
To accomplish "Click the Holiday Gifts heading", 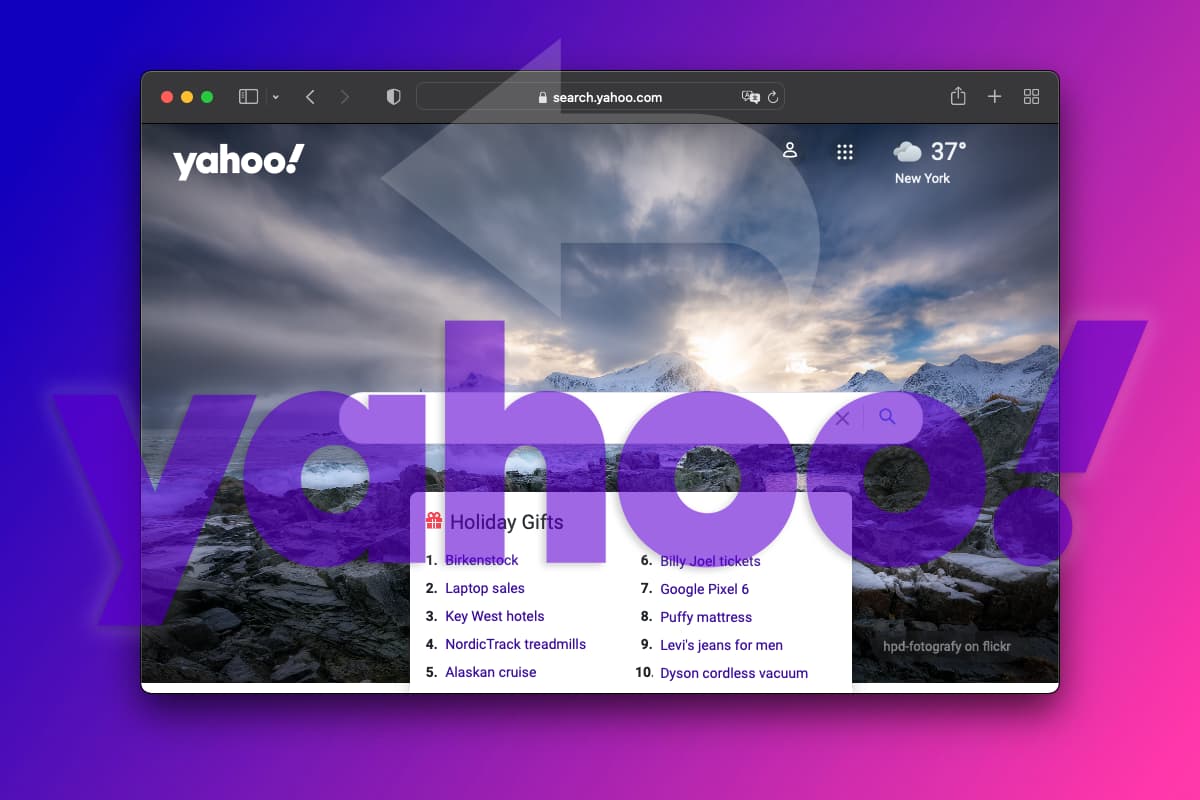I will 507,522.
